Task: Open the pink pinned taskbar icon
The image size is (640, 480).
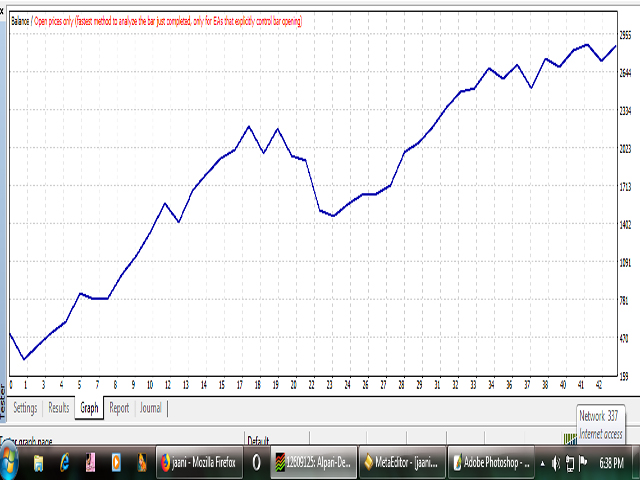Action: pos(90,463)
